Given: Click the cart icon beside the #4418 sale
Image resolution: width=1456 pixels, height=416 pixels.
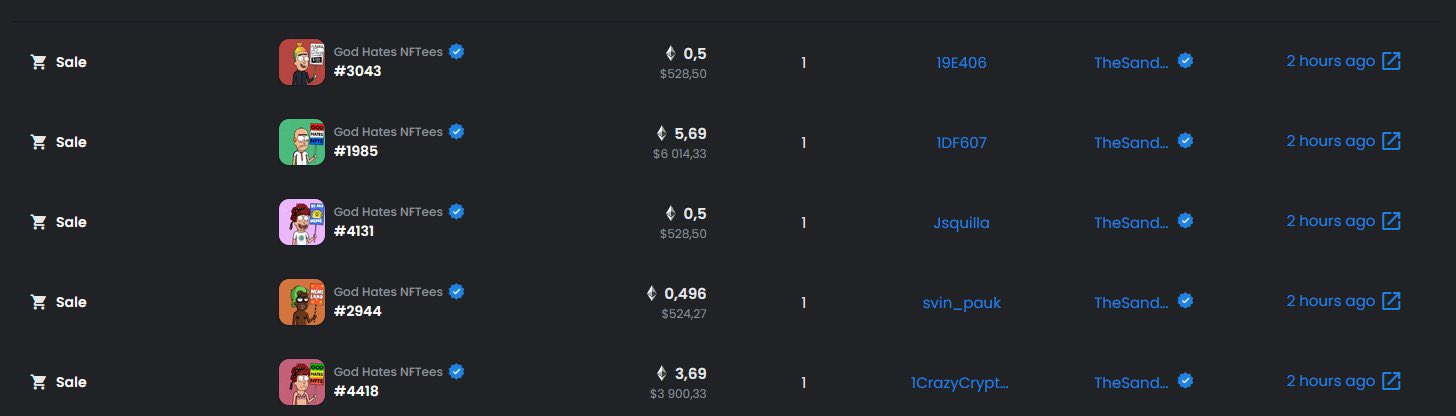Looking at the screenshot, I should [x=39, y=382].
